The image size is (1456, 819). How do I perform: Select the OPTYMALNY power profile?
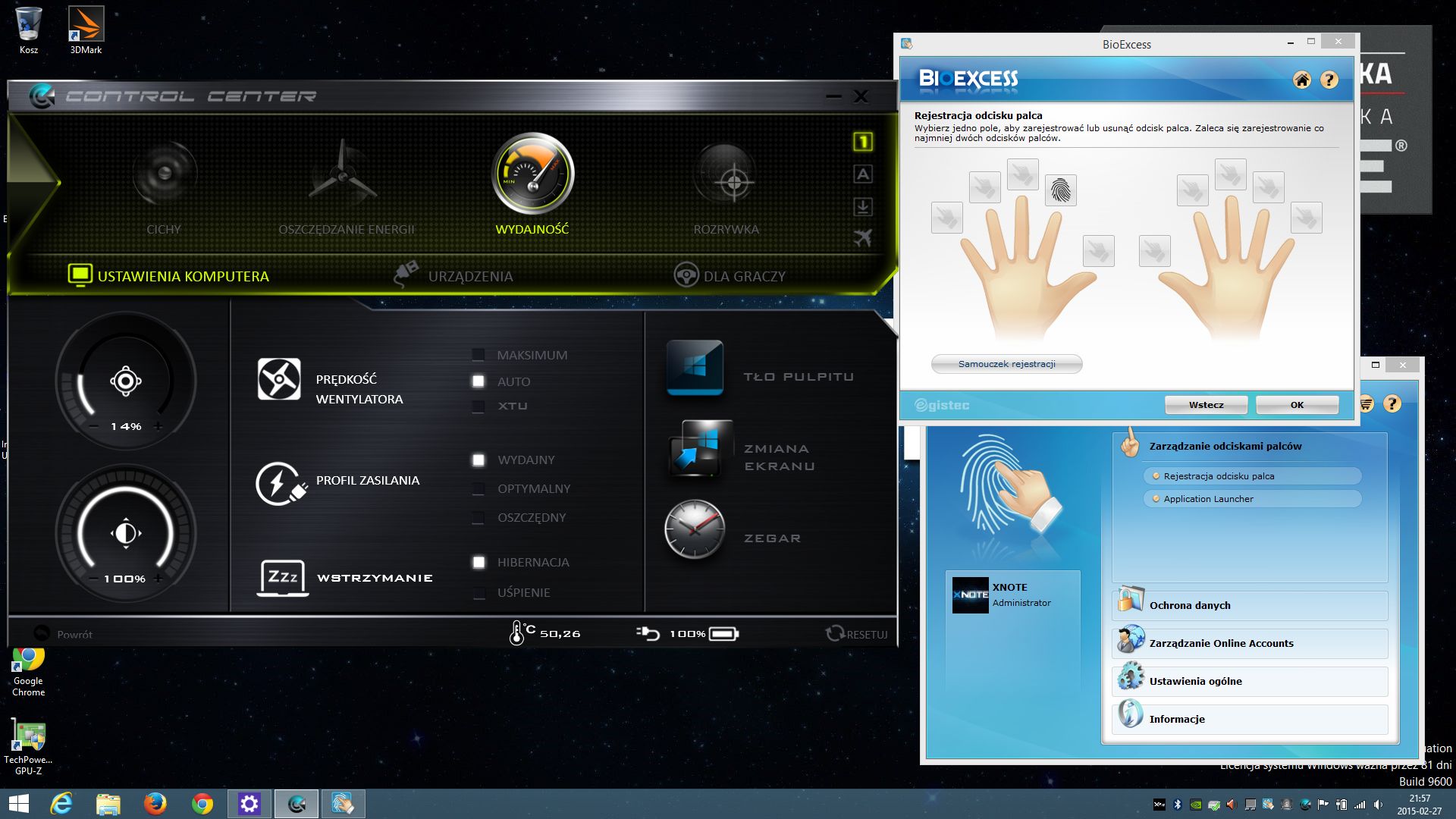coord(478,488)
